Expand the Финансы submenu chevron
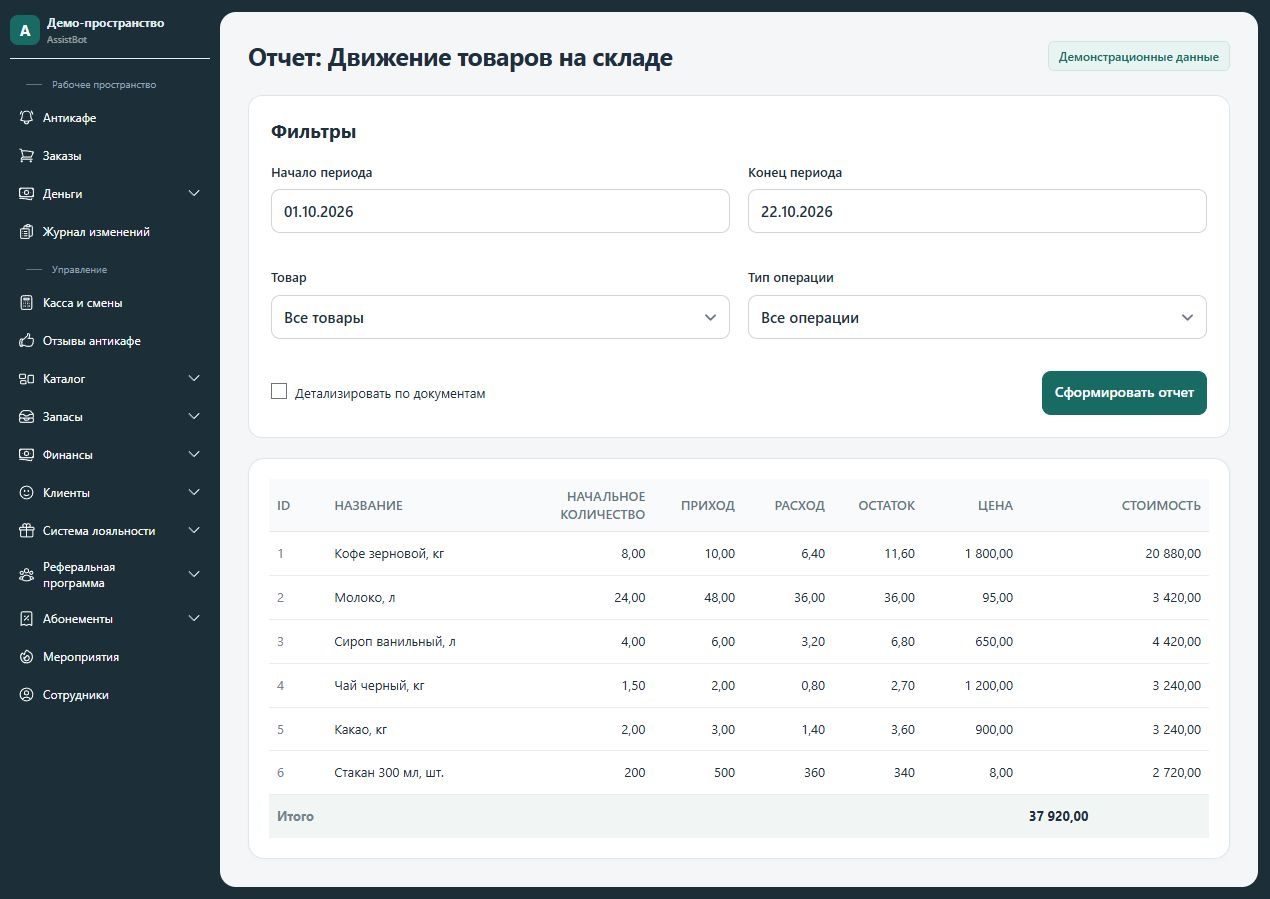The image size is (1270, 899). click(195, 455)
